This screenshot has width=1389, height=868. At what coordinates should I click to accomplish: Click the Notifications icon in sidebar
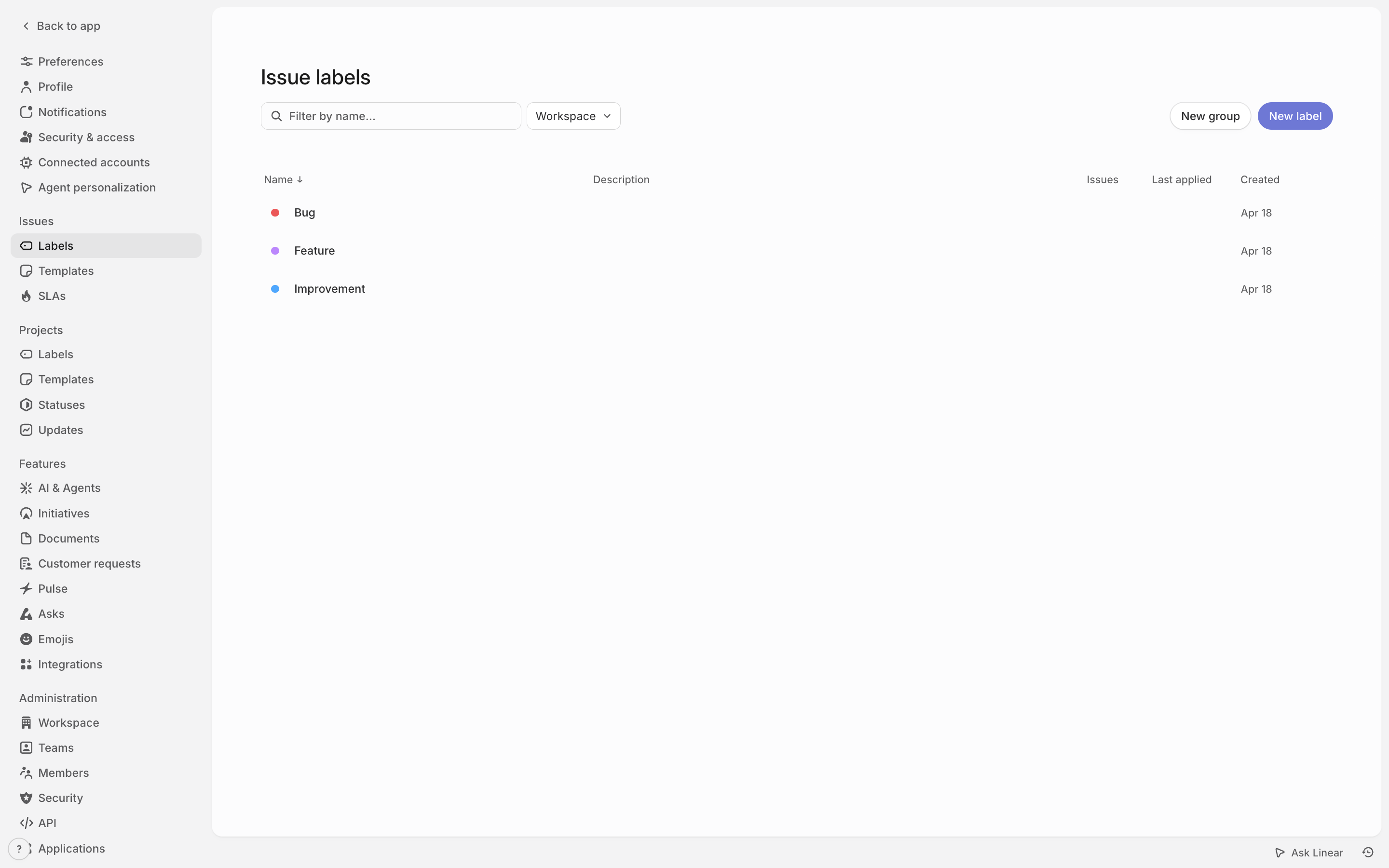pyautogui.click(x=27, y=112)
